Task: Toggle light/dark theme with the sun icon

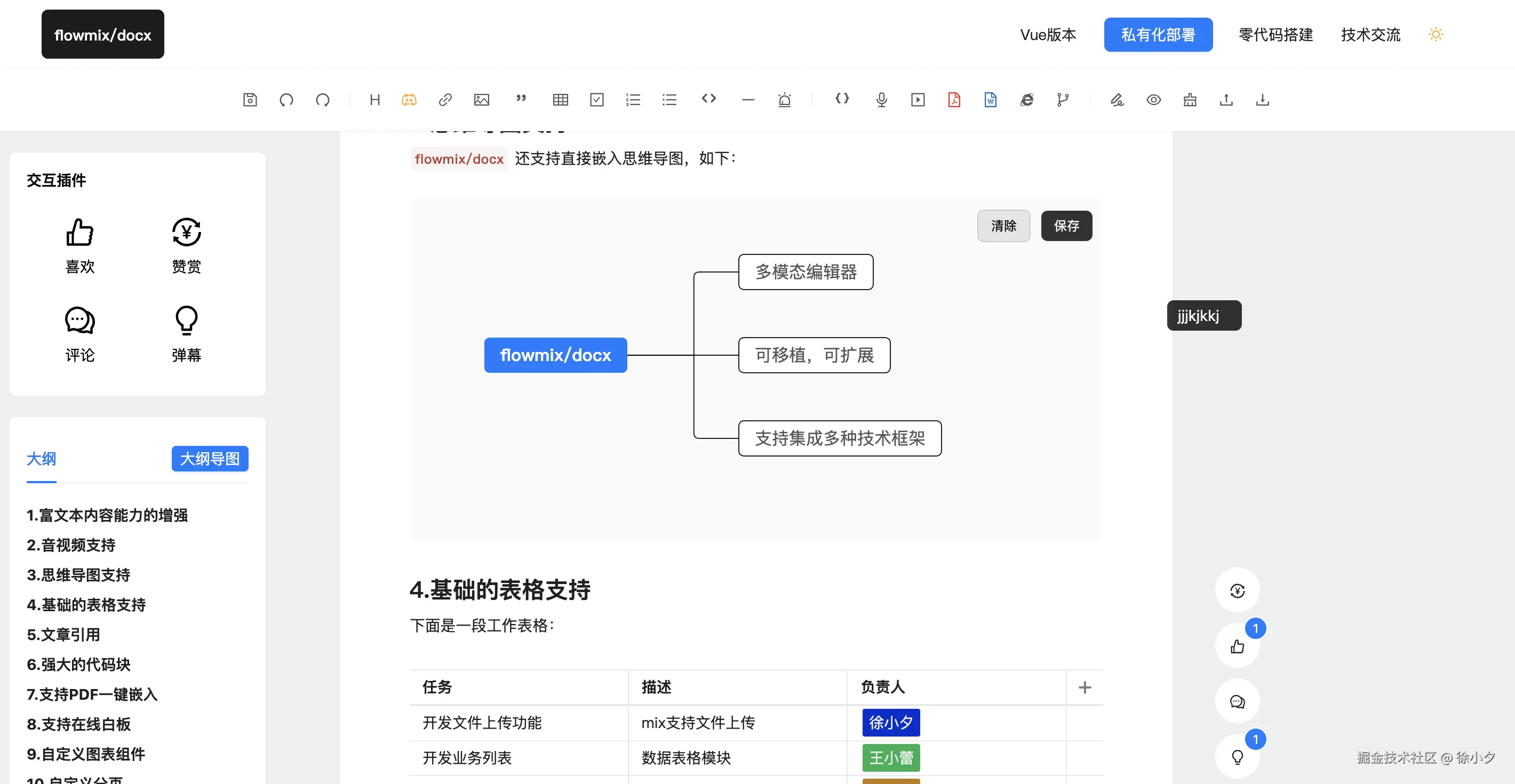Action: tap(1435, 34)
